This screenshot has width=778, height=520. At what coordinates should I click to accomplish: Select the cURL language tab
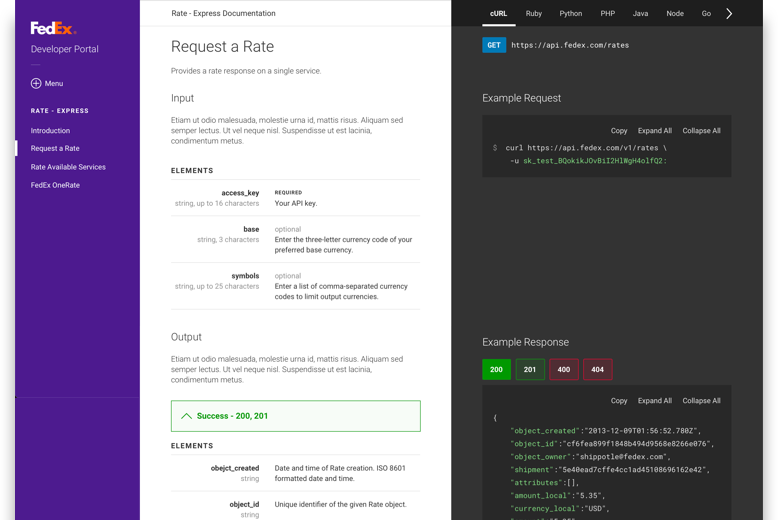(x=498, y=14)
